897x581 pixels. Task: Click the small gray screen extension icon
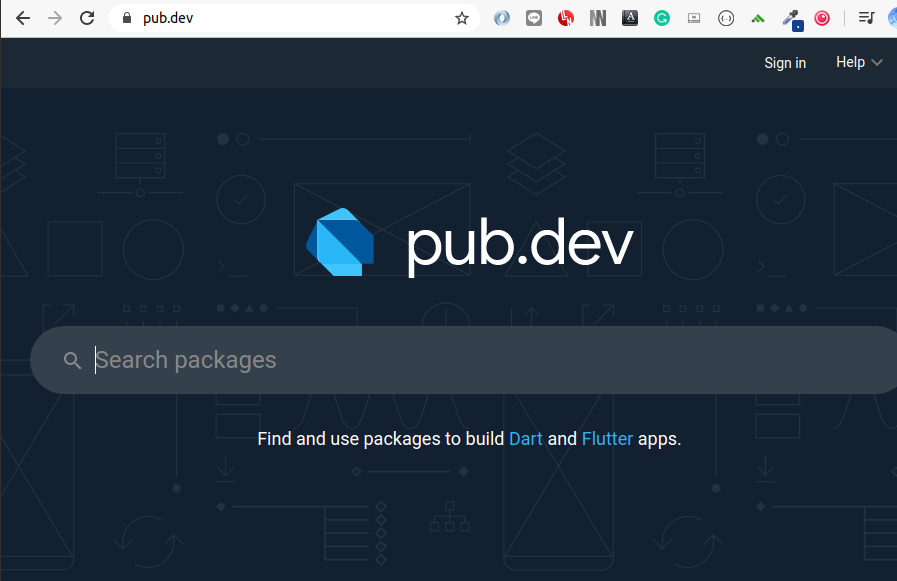pyautogui.click(x=694, y=18)
